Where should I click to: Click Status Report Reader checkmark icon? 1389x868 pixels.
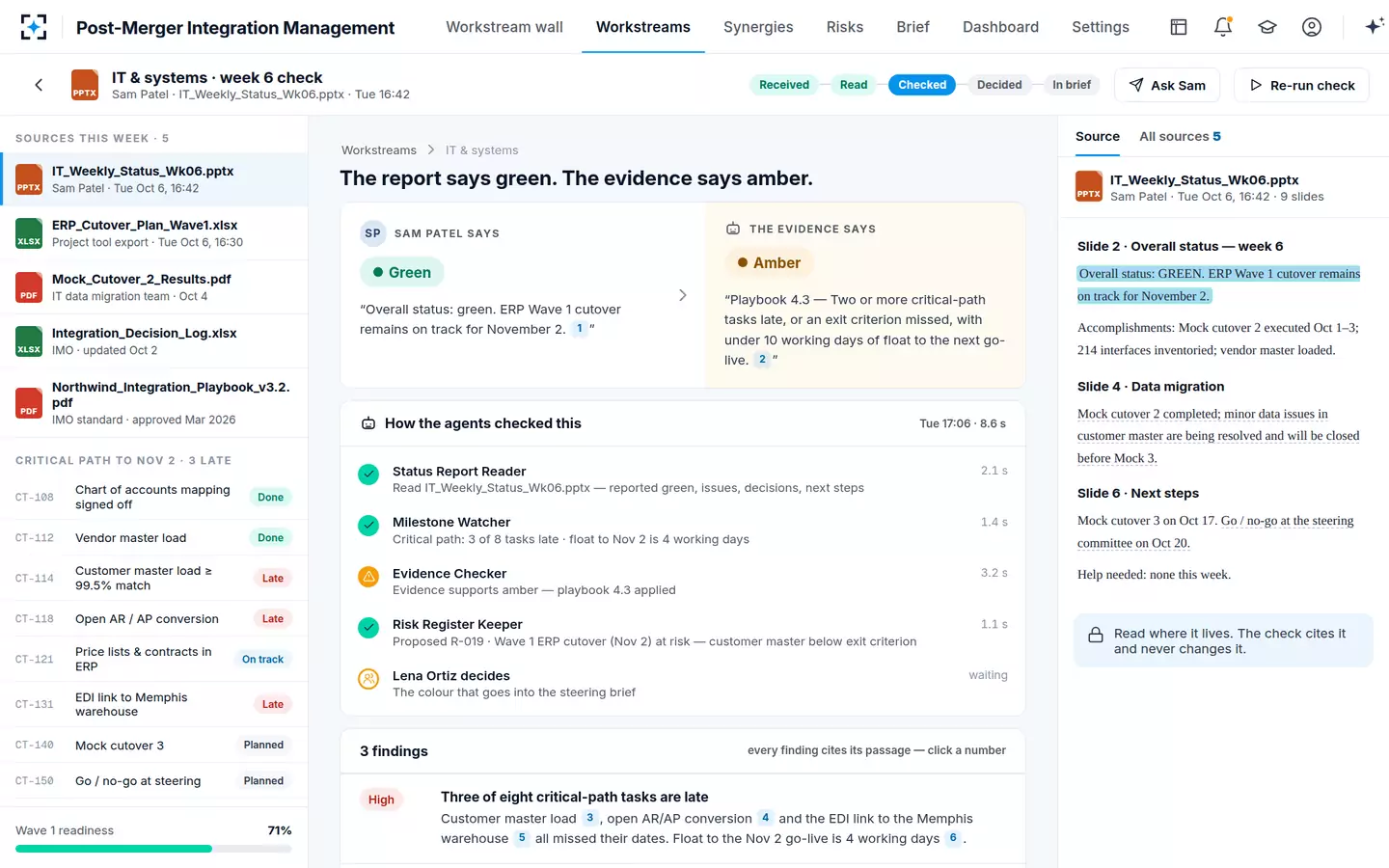pos(368,475)
